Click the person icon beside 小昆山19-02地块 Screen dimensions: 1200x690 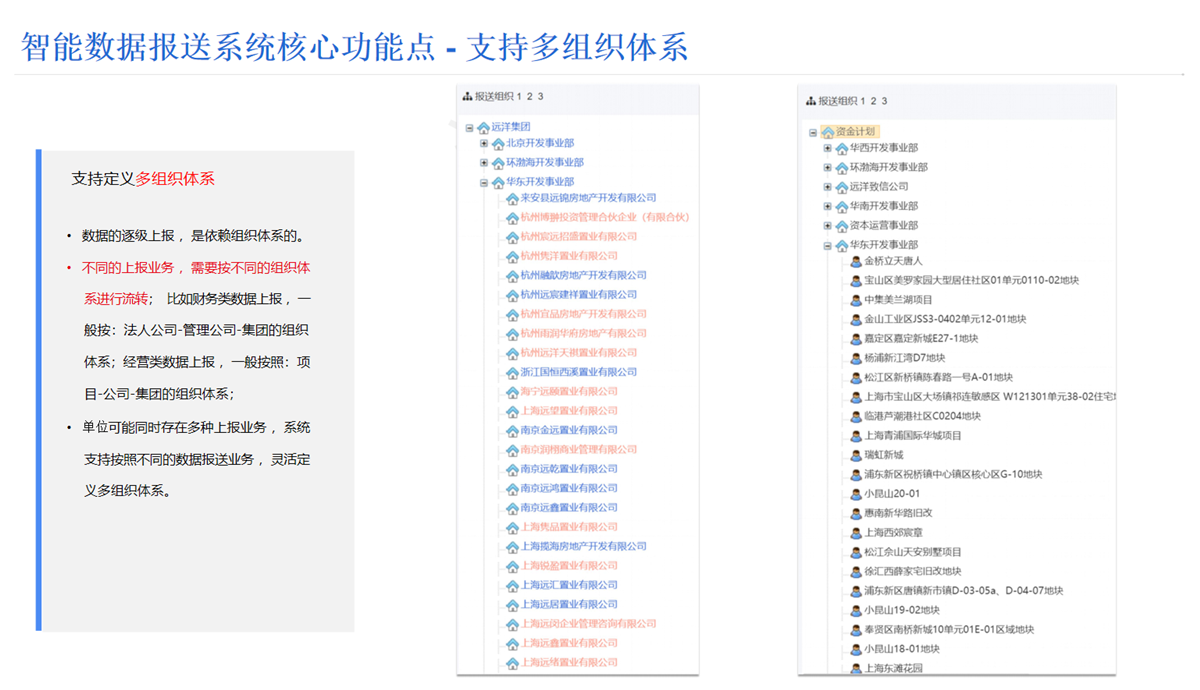856,611
